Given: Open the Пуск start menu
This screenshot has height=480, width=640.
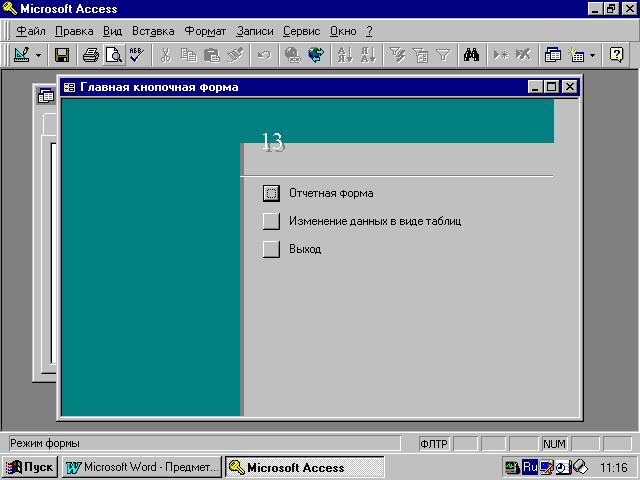Looking at the screenshot, I should pos(30,467).
